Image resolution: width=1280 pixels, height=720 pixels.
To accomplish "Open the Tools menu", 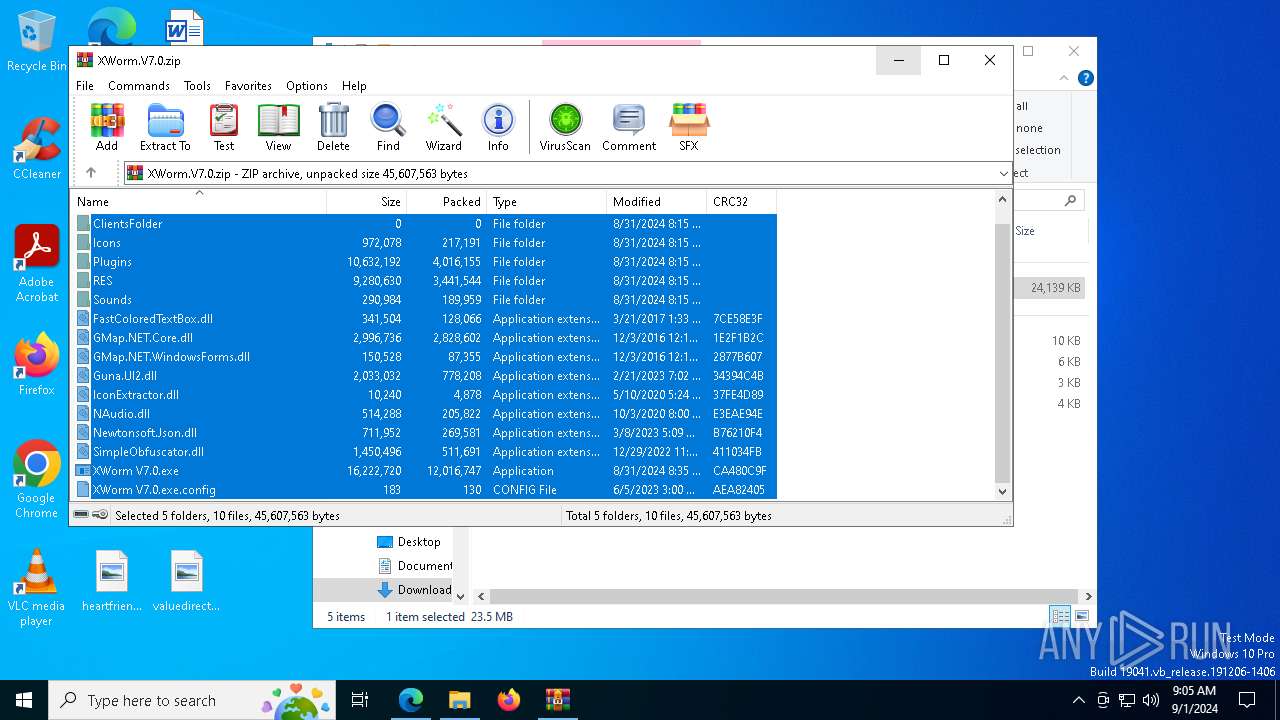I will (x=197, y=86).
